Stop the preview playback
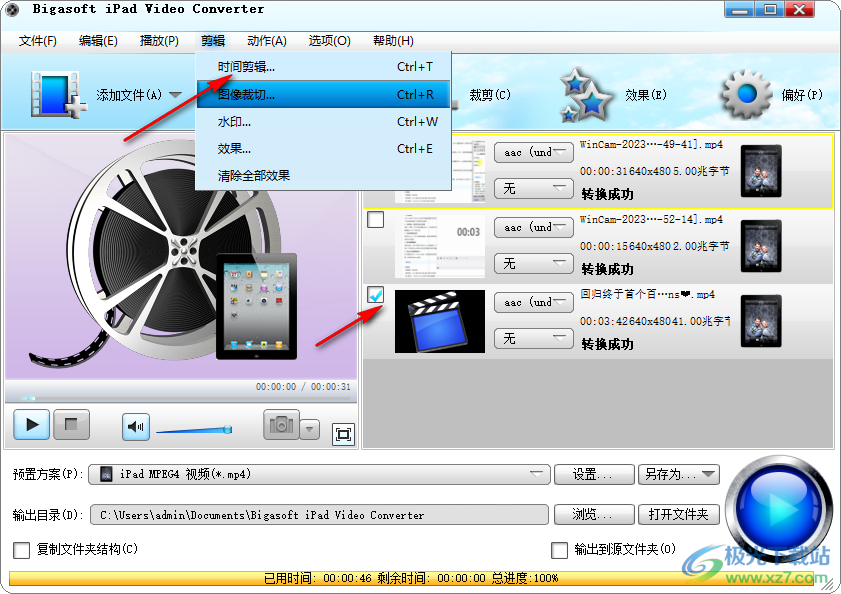The image size is (841, 594). pyautogui.click(x=71, y=425)
